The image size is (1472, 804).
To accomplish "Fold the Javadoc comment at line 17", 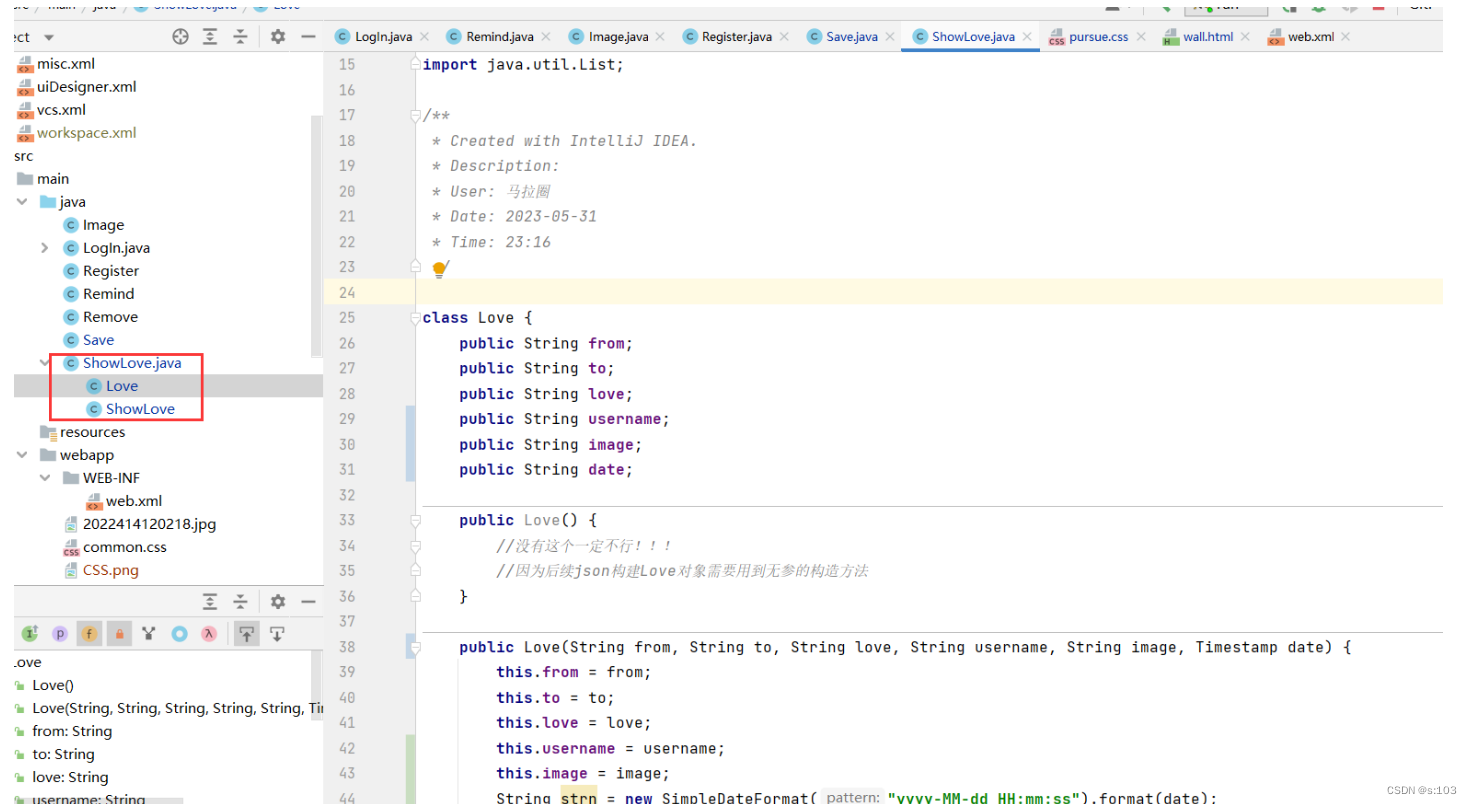I will click(416, 116).
